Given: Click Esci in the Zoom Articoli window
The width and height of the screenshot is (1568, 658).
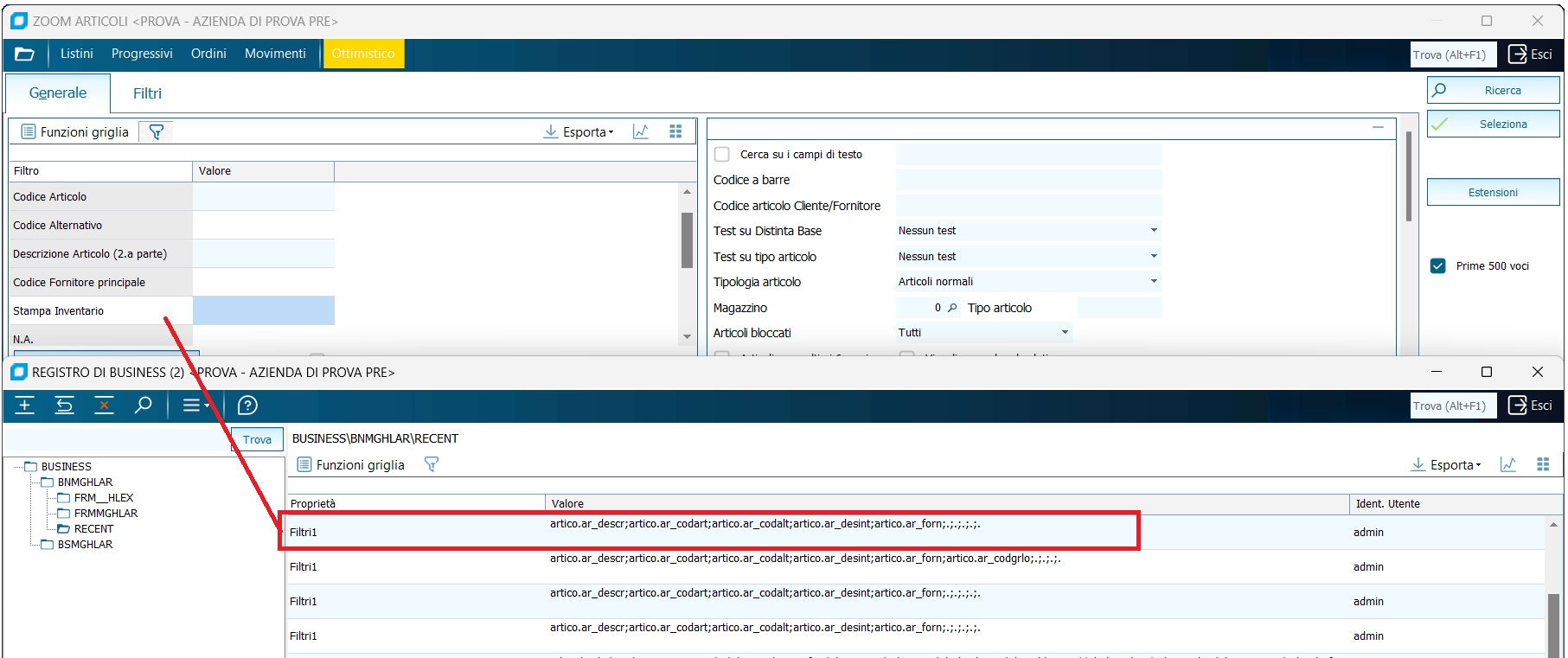Looking at the screenshot, I should [x=1530, y=54].
